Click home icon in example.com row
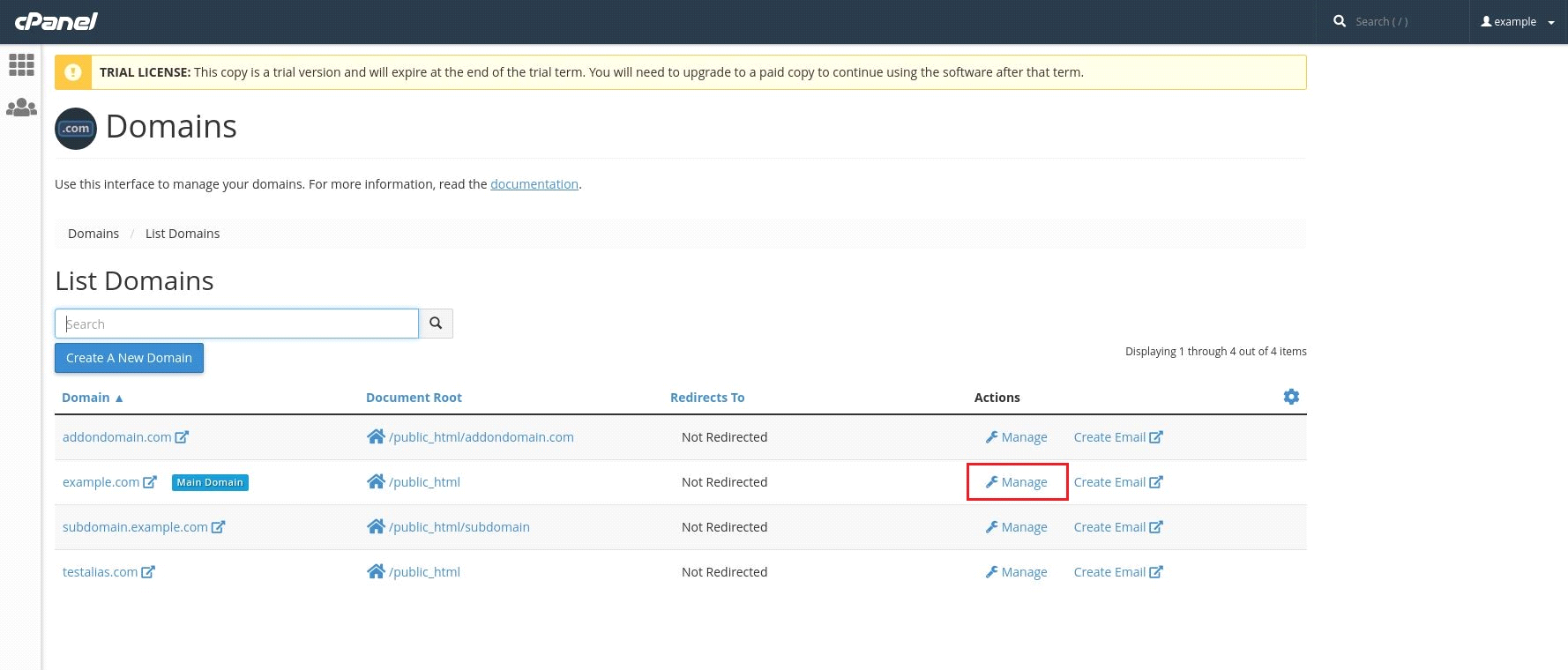Screen dimensions: 1568x670 click(x=376, y=481)
